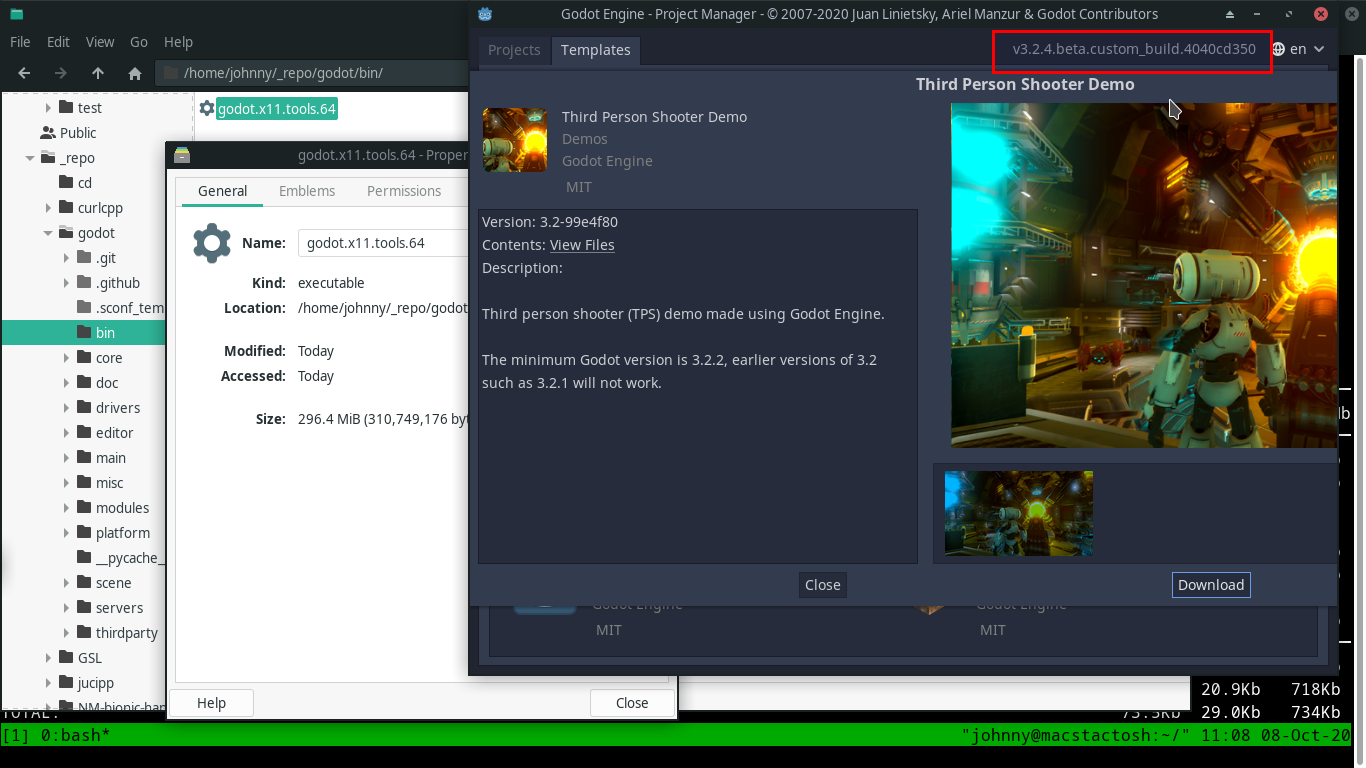Viewport: 1366px width, 768px height.
Task: Select the modules folder in tree
Action: [x=122, y=508]
